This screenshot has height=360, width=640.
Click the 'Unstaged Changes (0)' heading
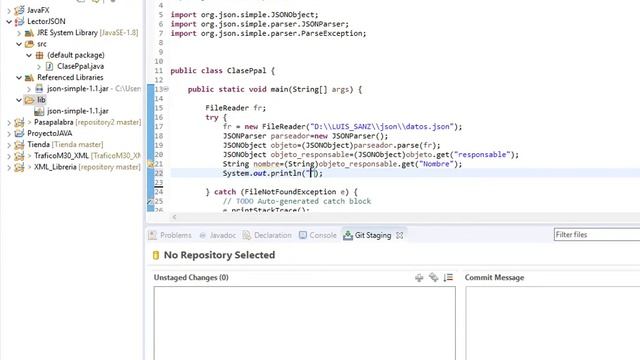coord(191,278)
